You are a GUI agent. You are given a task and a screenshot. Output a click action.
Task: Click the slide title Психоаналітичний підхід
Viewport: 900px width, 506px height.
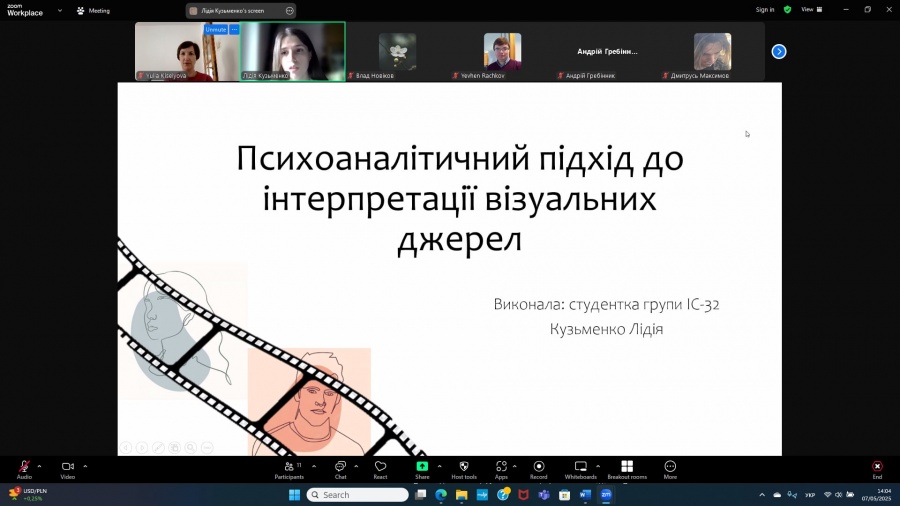click(459, 198)
